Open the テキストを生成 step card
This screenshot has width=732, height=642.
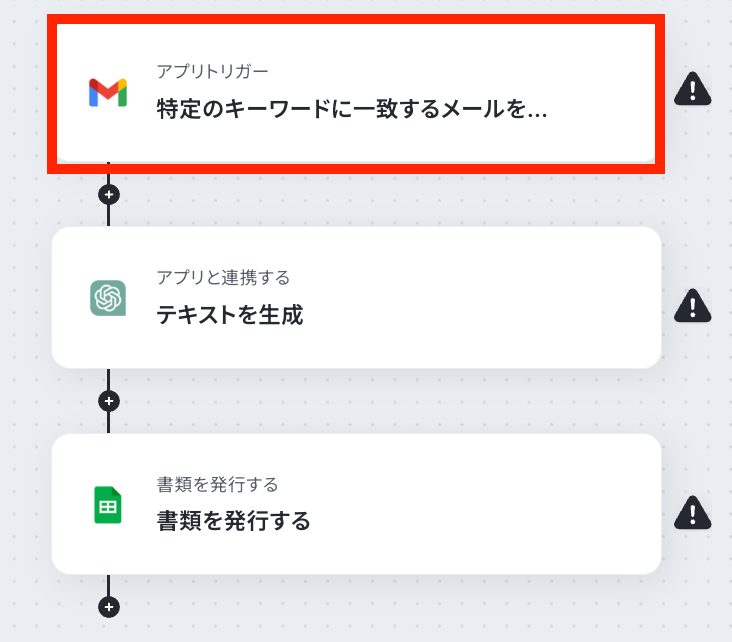[x=356, y=298]
